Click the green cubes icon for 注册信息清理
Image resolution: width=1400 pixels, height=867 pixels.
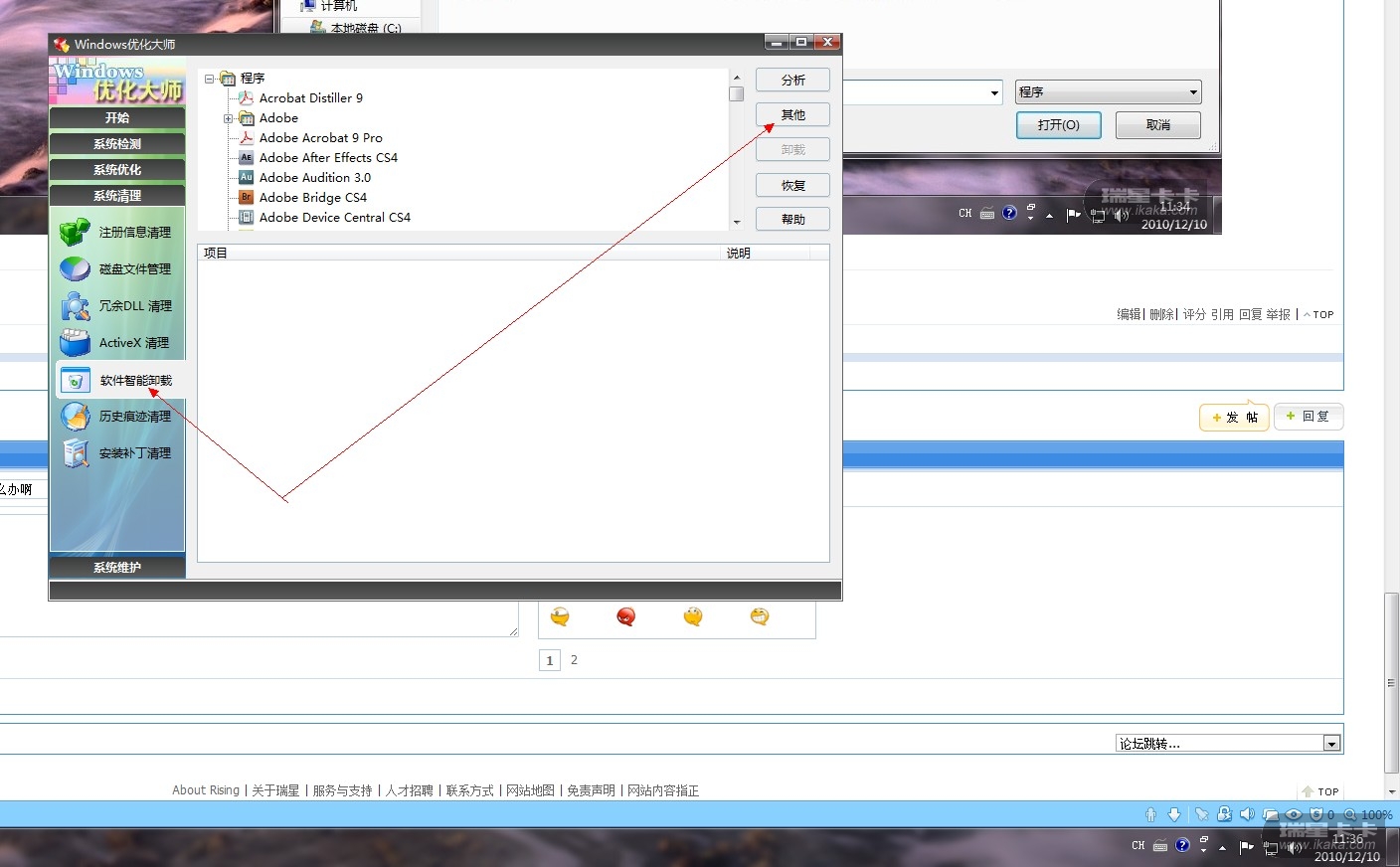coord(75,233)
